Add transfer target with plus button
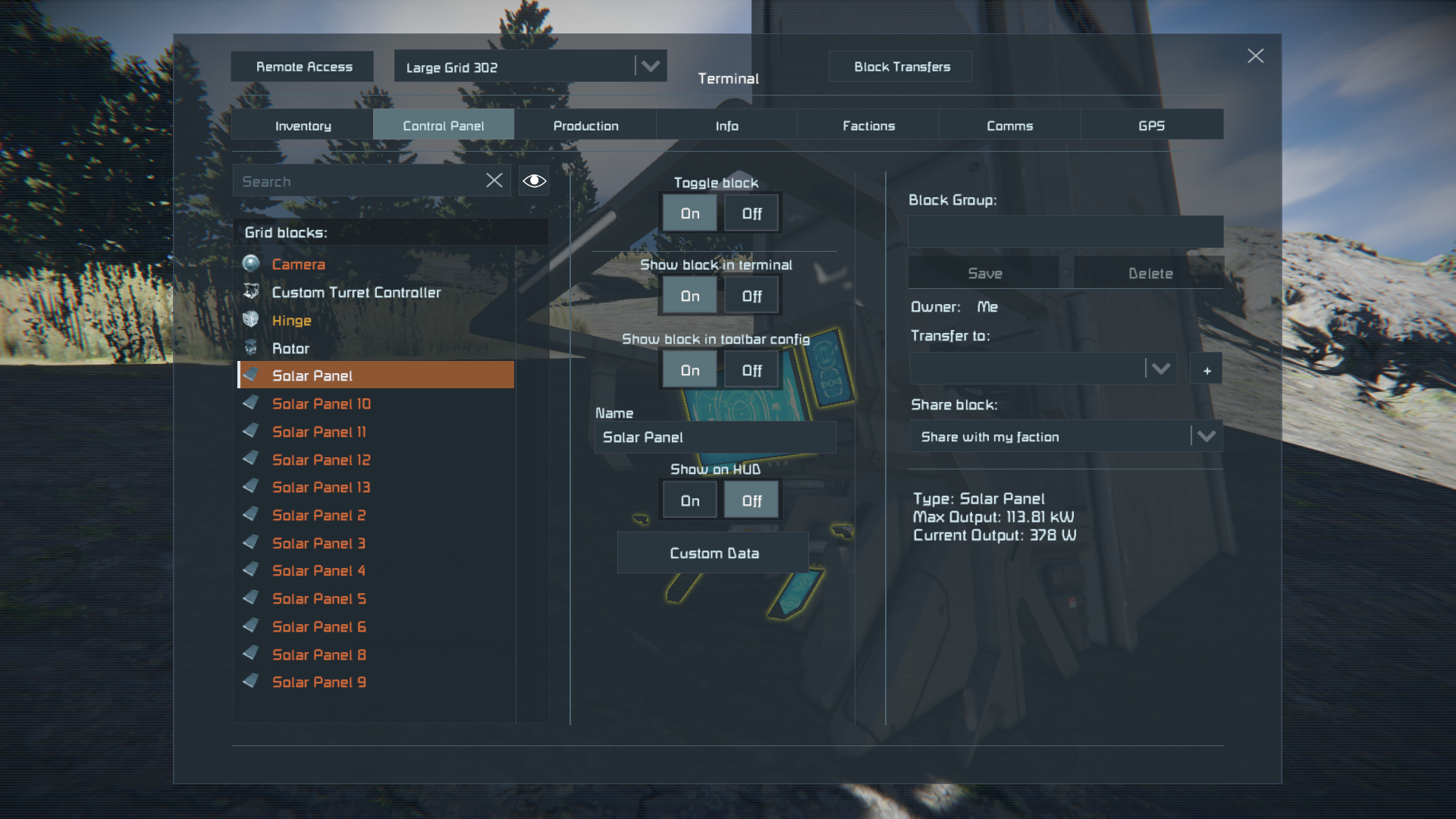The width and height of the screenshot is (1456, 819). [x=1207, y=369]
